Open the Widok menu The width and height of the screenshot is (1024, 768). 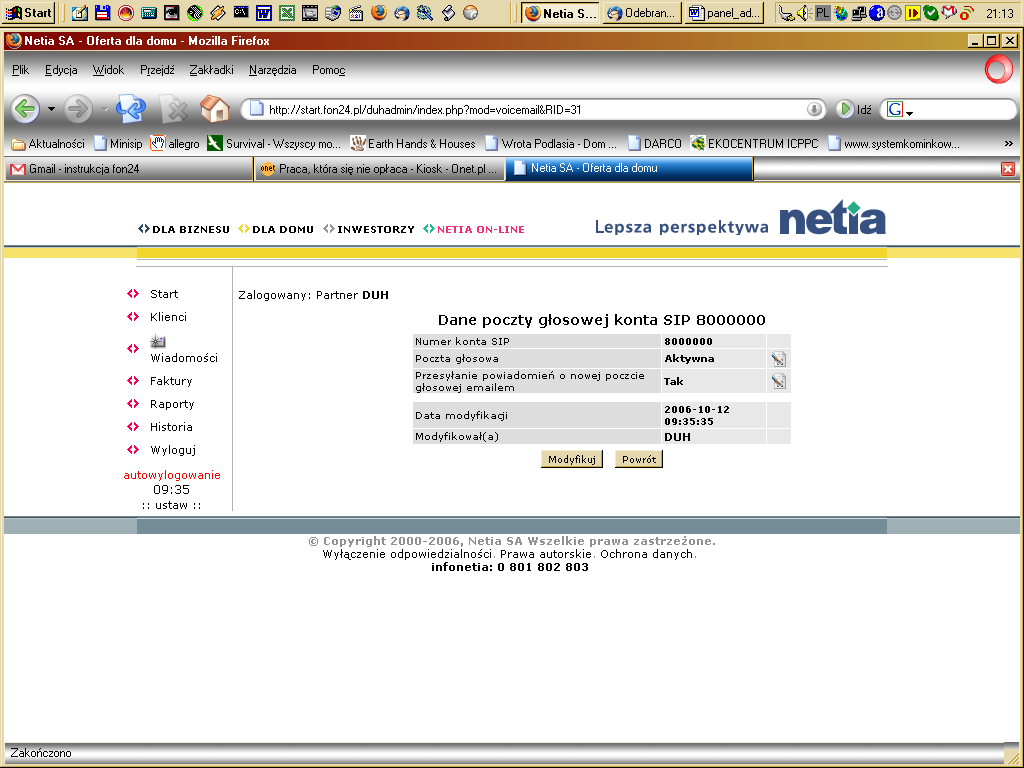click(108, 70)
